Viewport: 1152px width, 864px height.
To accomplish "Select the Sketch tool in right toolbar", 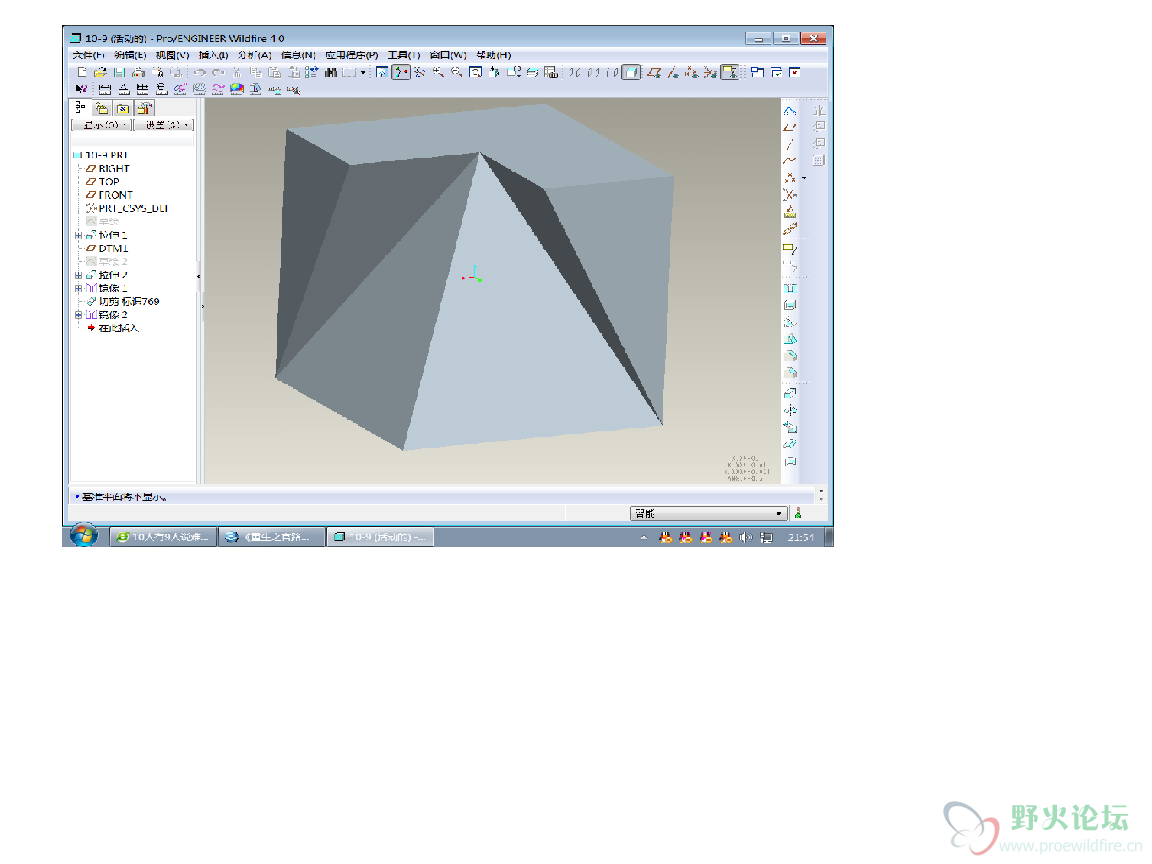I will pos(790,111).
